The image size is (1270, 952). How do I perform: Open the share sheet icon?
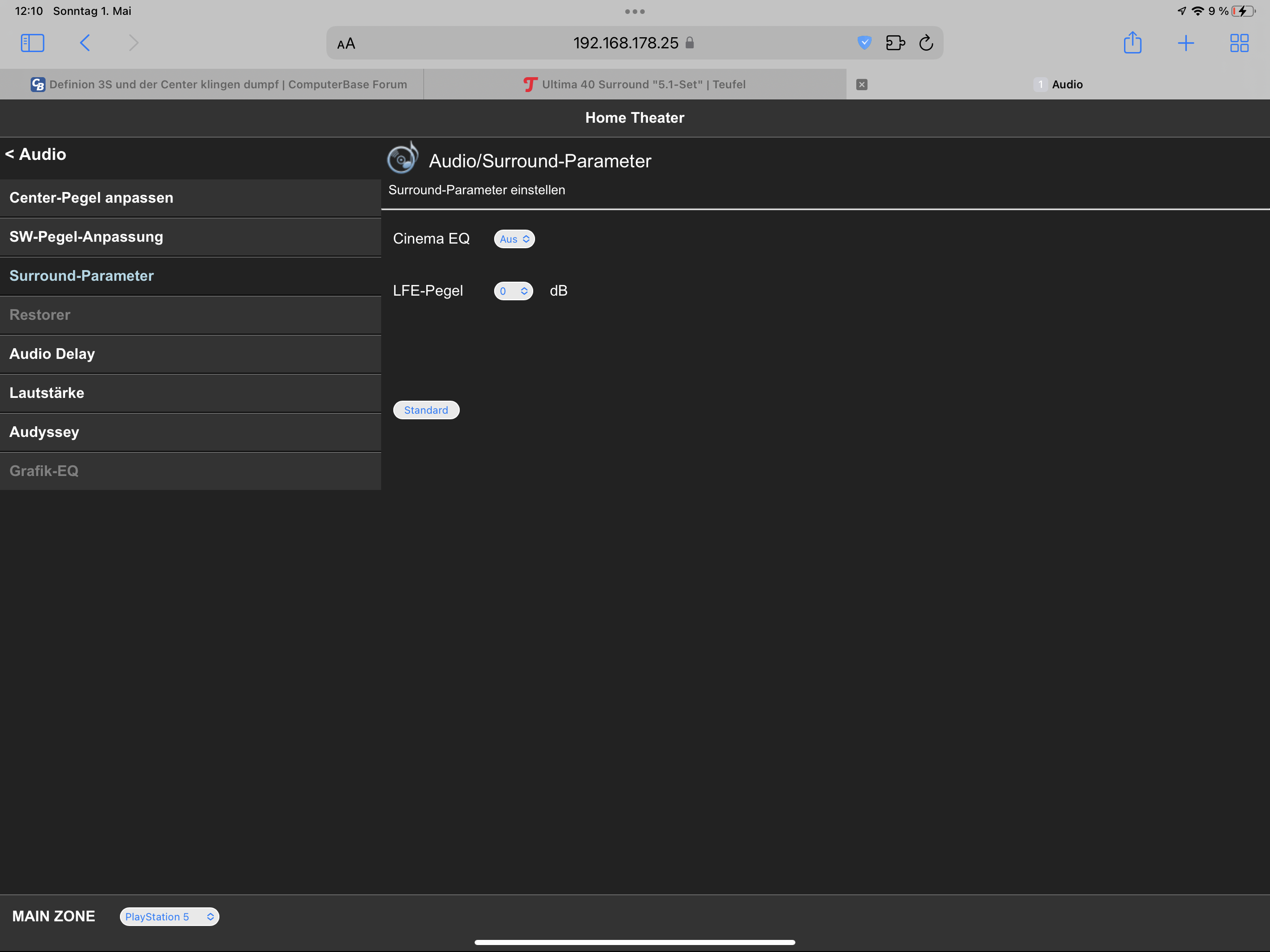pyautogui.click(x=1132, y=43)
